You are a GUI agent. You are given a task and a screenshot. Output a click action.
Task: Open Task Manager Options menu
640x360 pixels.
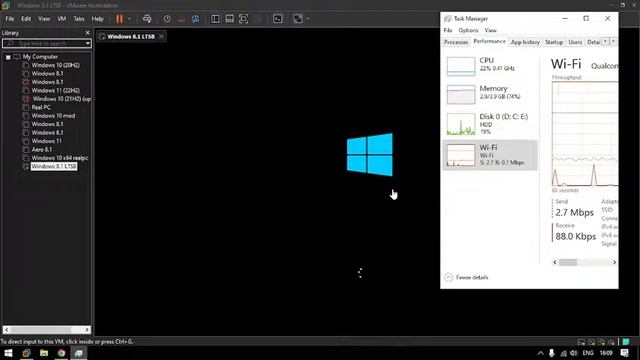point(468,30)
